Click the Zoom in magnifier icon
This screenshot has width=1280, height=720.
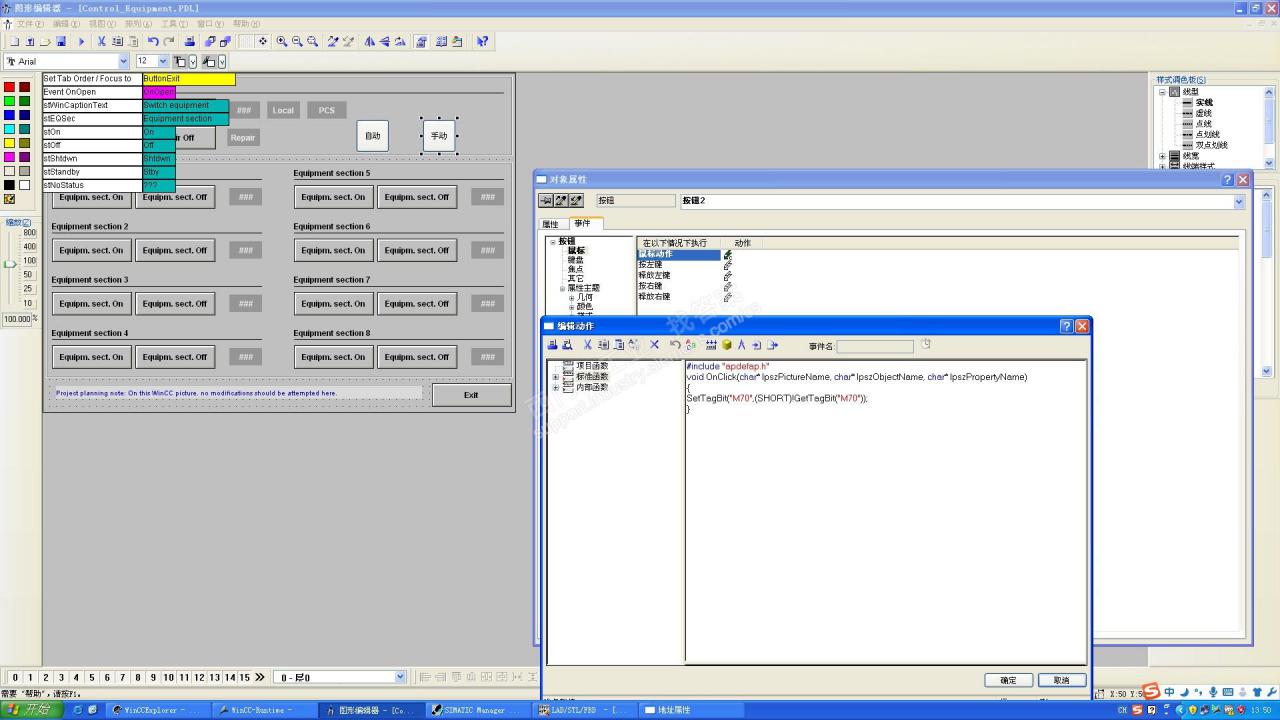(282, 42)
